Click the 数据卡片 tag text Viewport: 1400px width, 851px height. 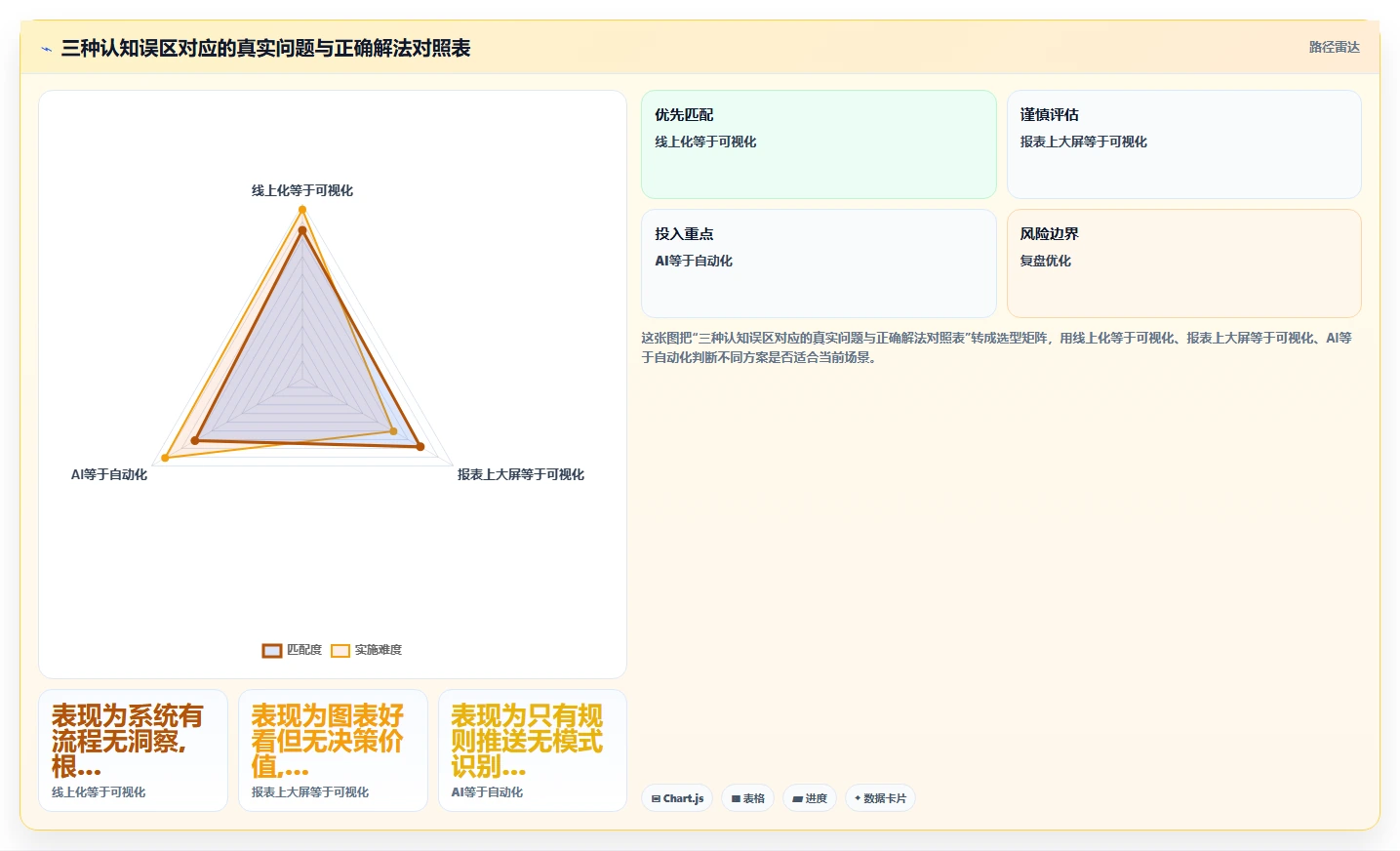point(885,798)
